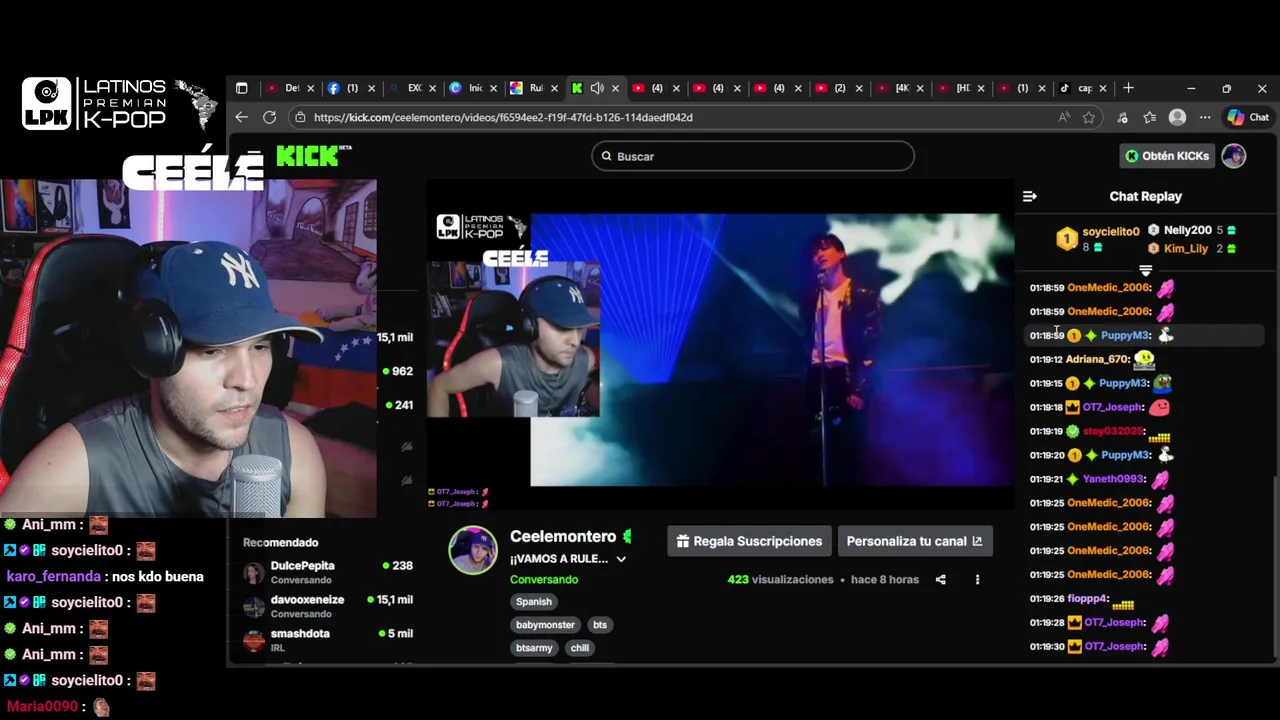Reload the Kick page
Screen dimensions: 1280x720
(269, 117)
